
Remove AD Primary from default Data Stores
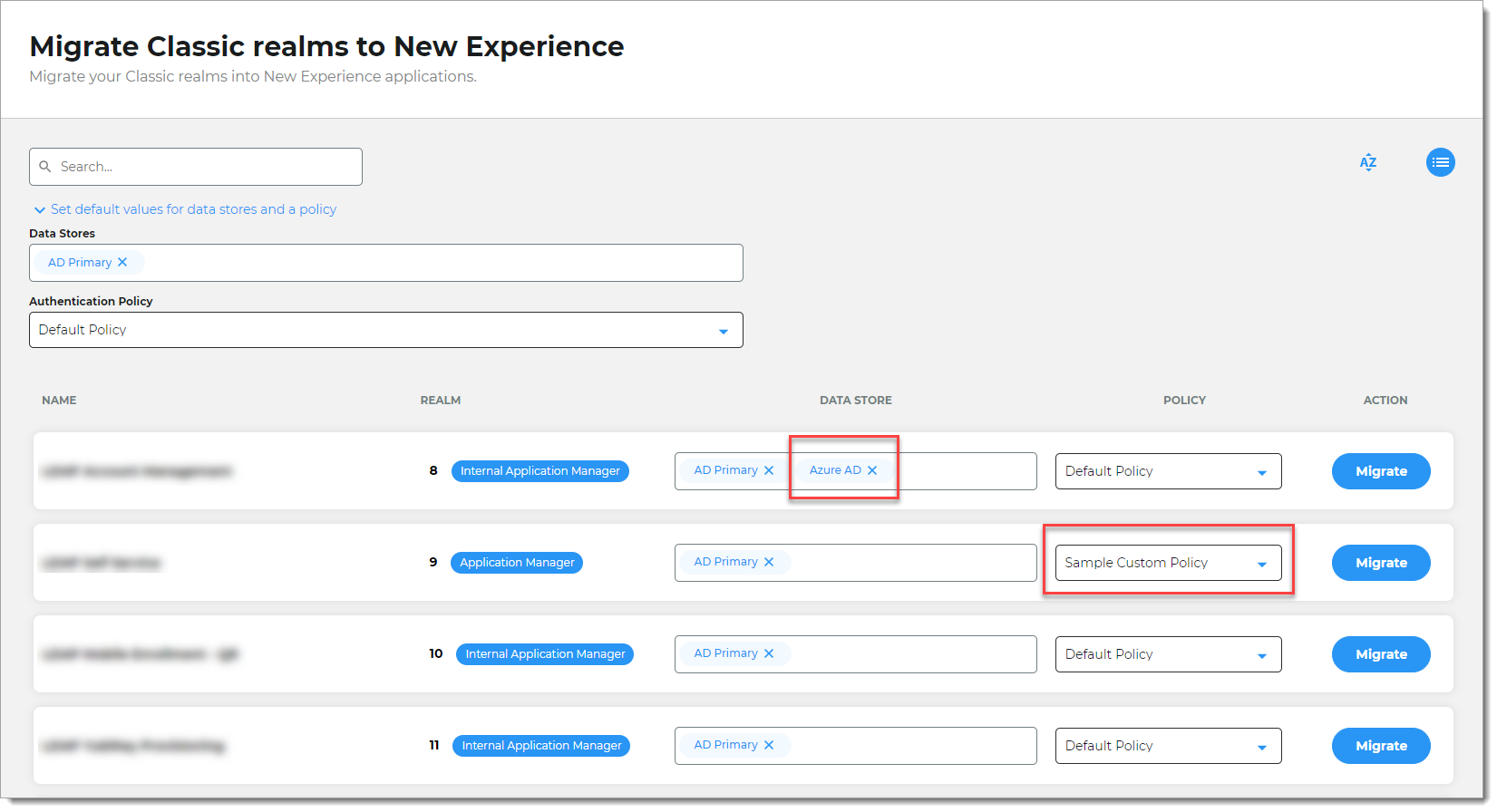click(x=123, y=263)
